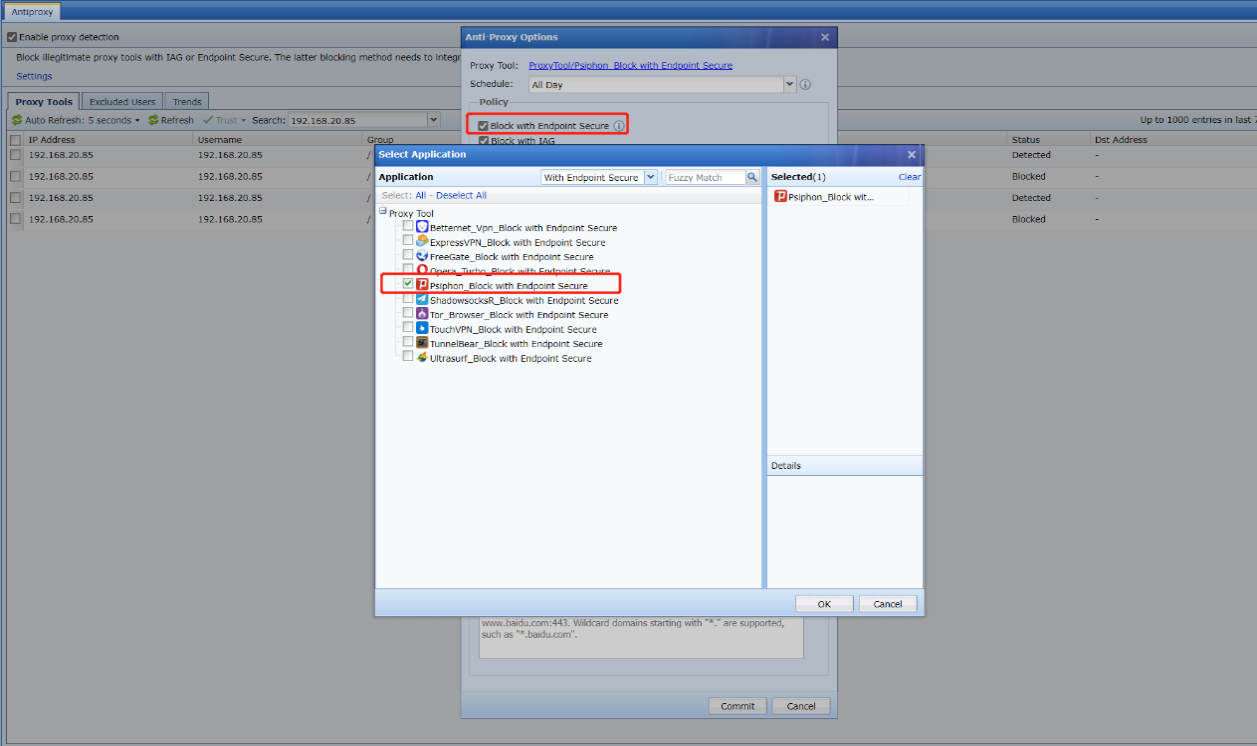
Task: Click the ShadowsocksR app icon
Action: [422, 300]
